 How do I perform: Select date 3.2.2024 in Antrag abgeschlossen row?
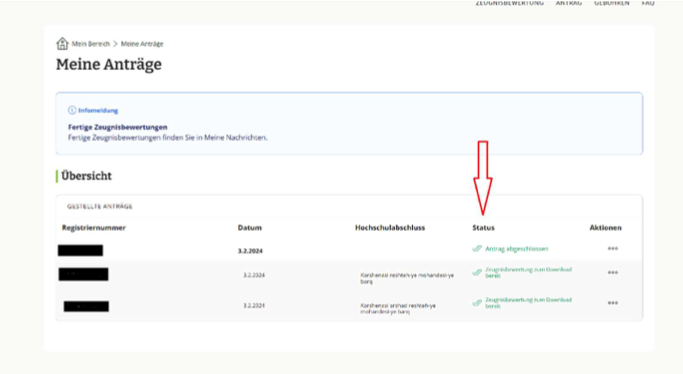250,251
